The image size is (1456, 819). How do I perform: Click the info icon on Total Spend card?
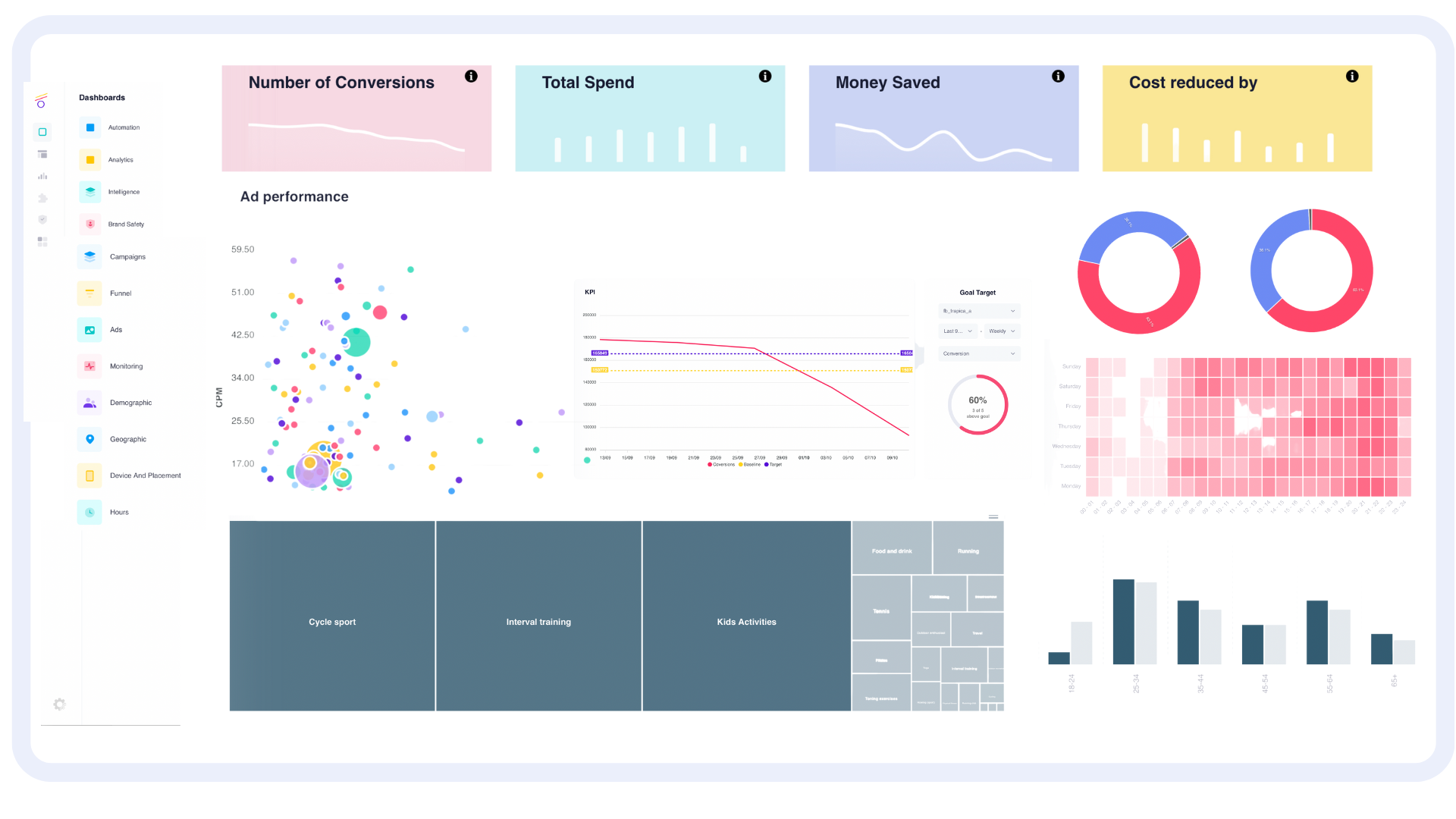765,77
